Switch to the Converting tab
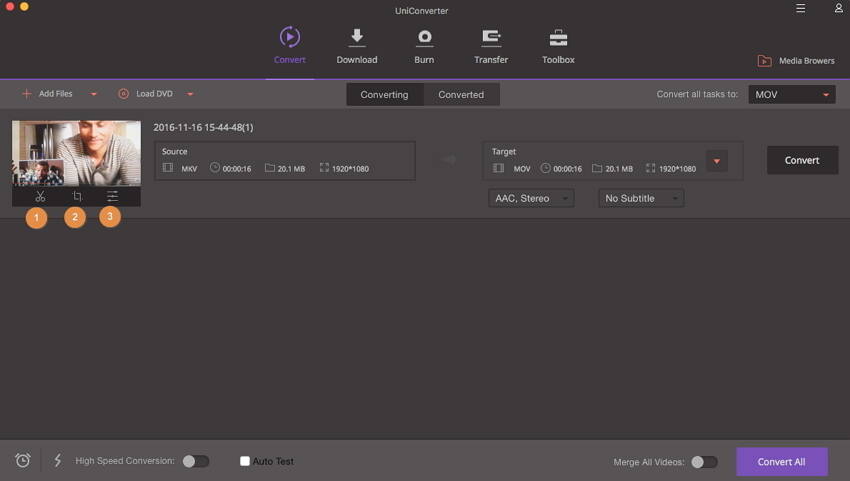Image resolution: width=850 pixels, height=481 pixels. [384, 94]
